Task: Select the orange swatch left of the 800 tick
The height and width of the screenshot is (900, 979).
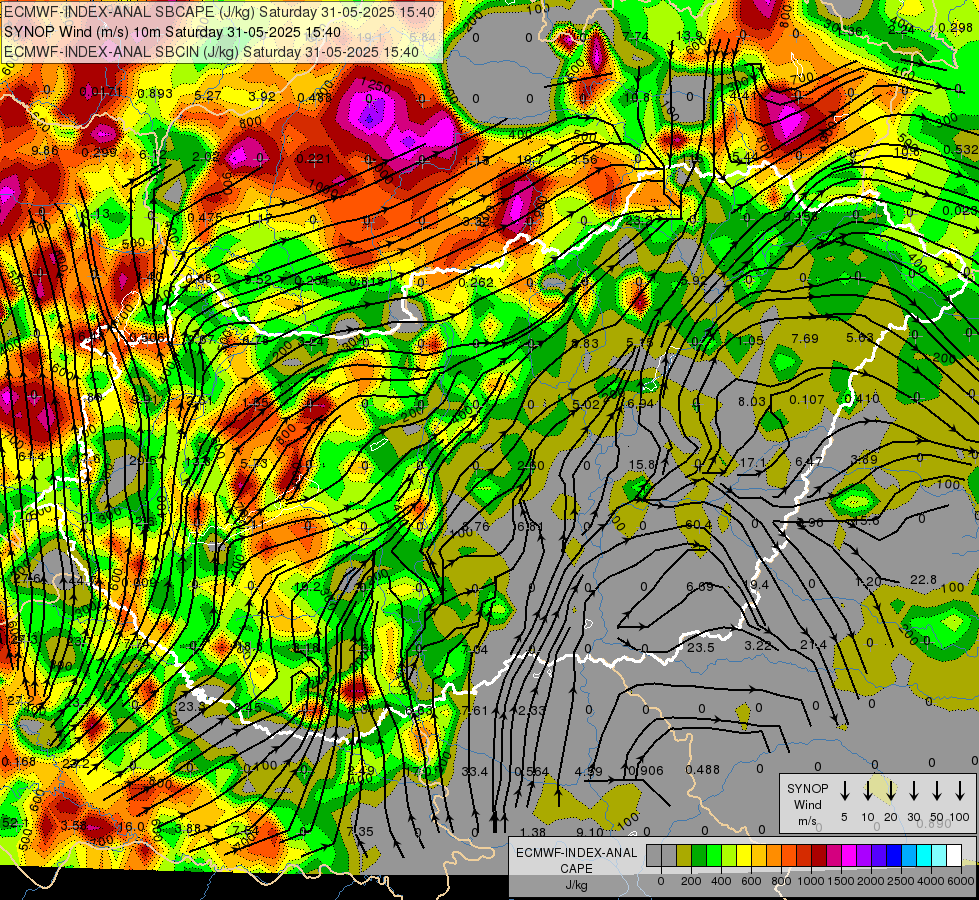Action: 774,855
